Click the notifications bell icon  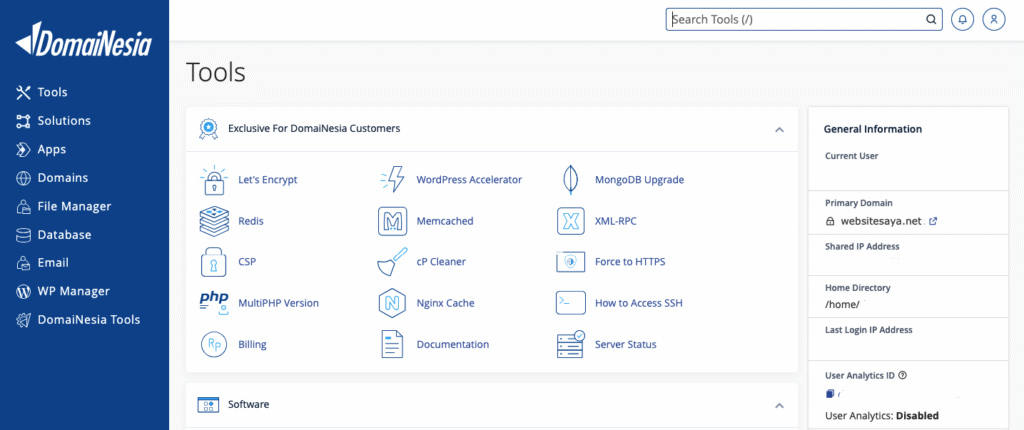point(962,19)
